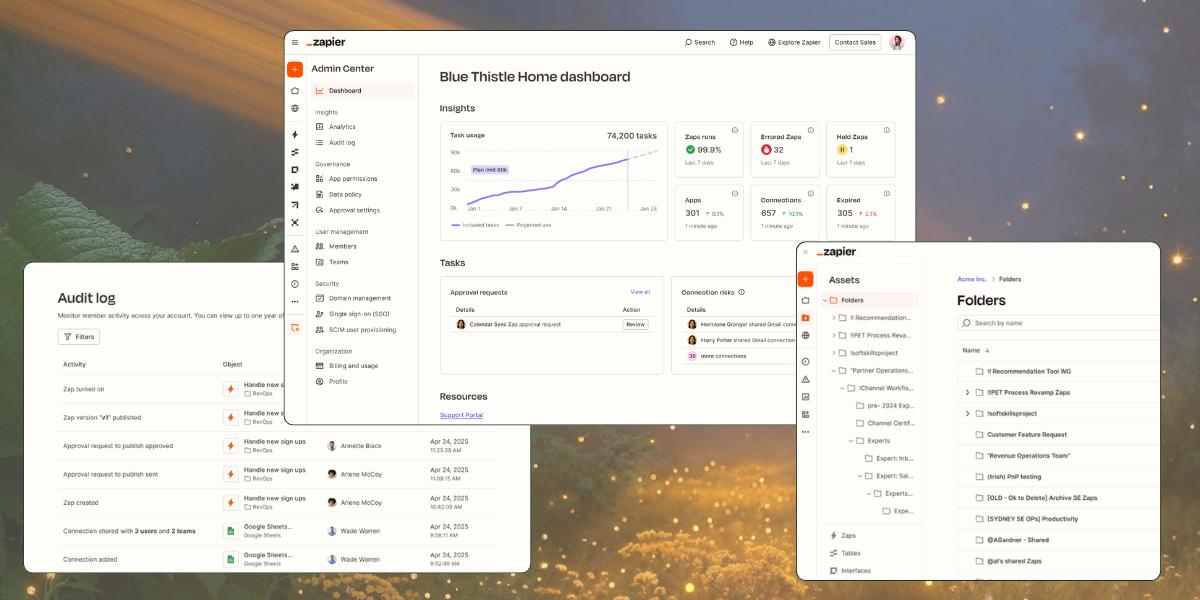Click the info icon next to Connection risks
This screenshot has width=1200, height=600.
pyautogui.click(x=741, y=292)
